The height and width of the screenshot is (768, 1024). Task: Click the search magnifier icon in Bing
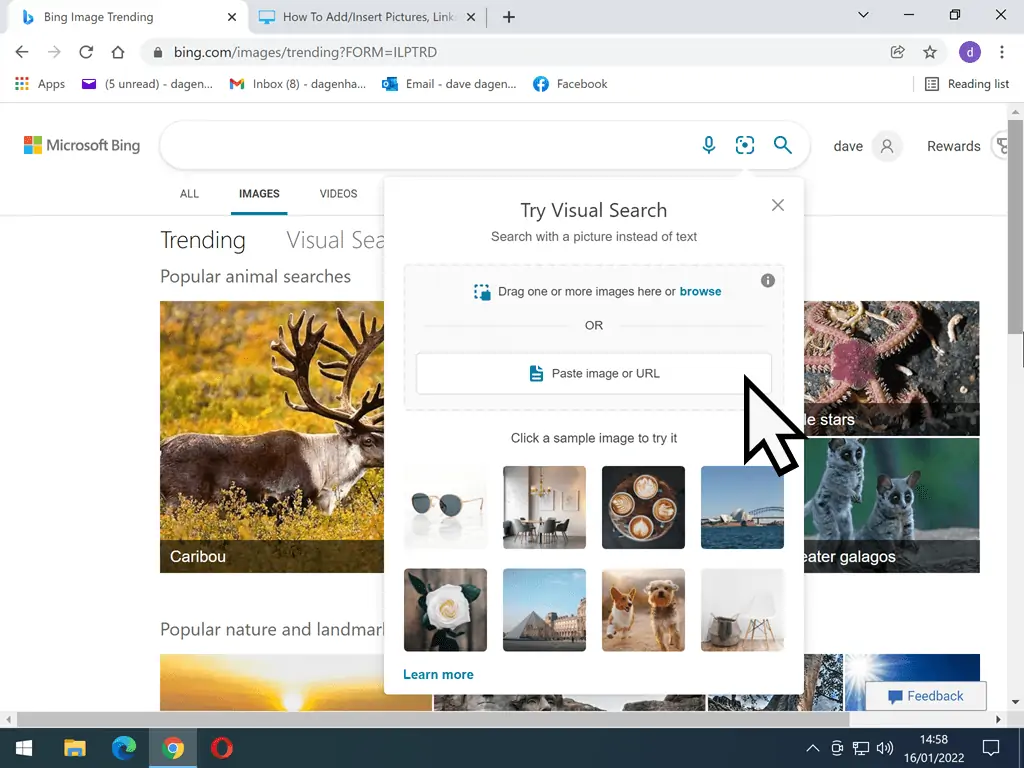(x=783, y=145)
